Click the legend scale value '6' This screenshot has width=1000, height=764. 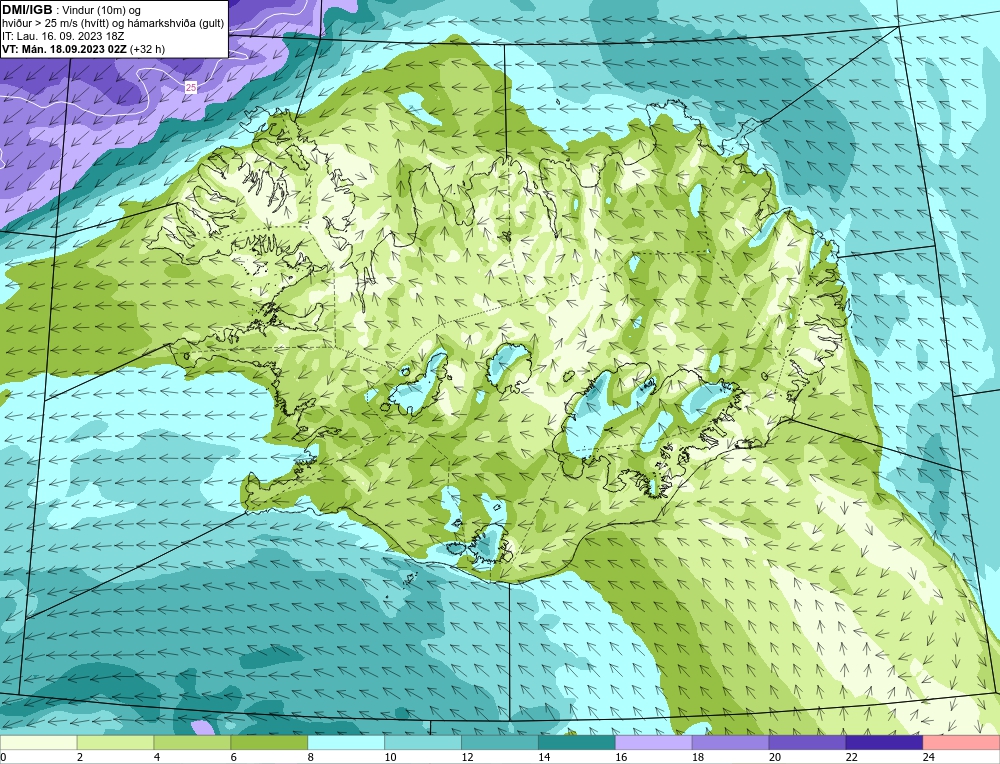coord(233,757)
